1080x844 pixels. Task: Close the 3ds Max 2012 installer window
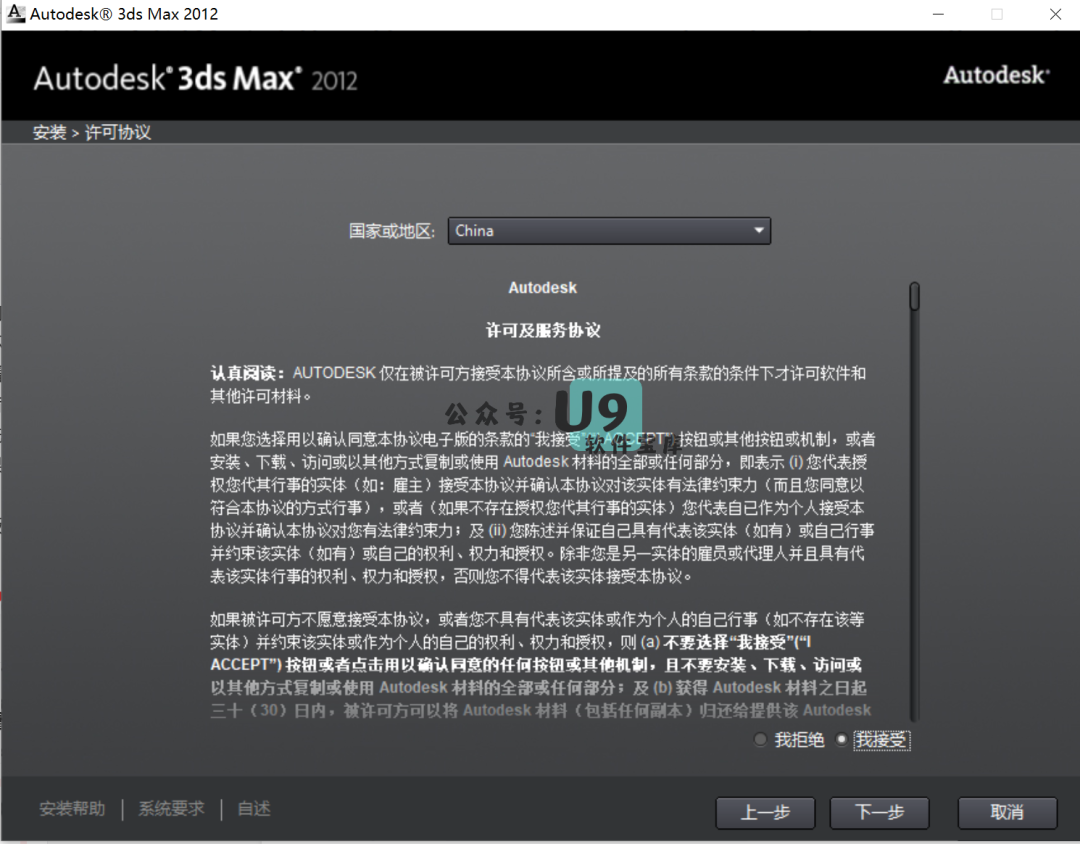pos(1055,14)
